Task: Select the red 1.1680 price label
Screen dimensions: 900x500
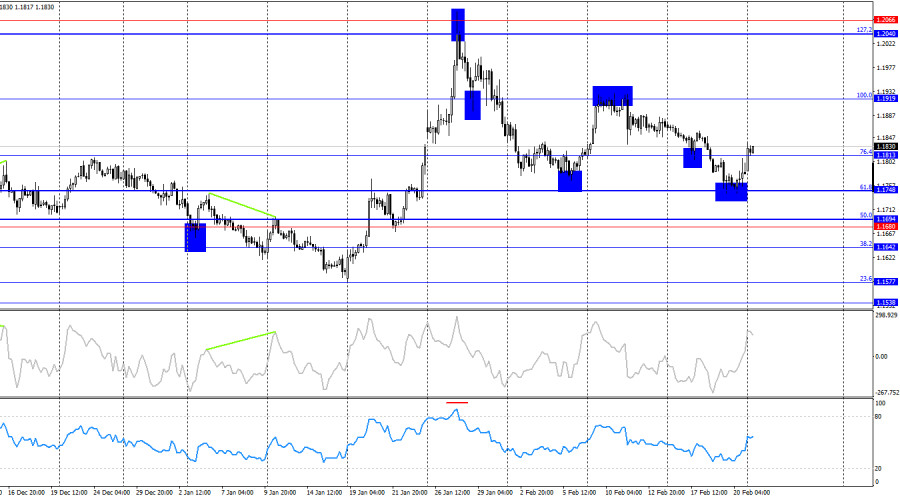Action: [x=884, y=227]
